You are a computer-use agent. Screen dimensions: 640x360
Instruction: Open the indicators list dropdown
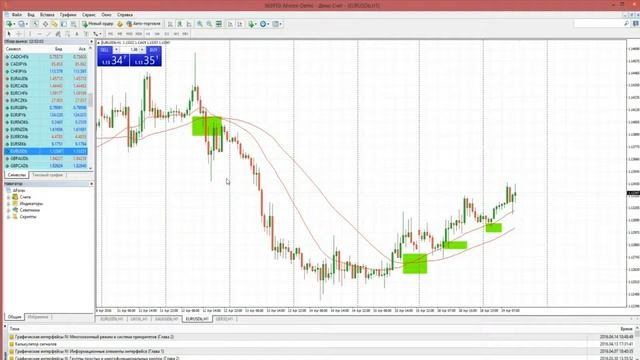[253, 24]
